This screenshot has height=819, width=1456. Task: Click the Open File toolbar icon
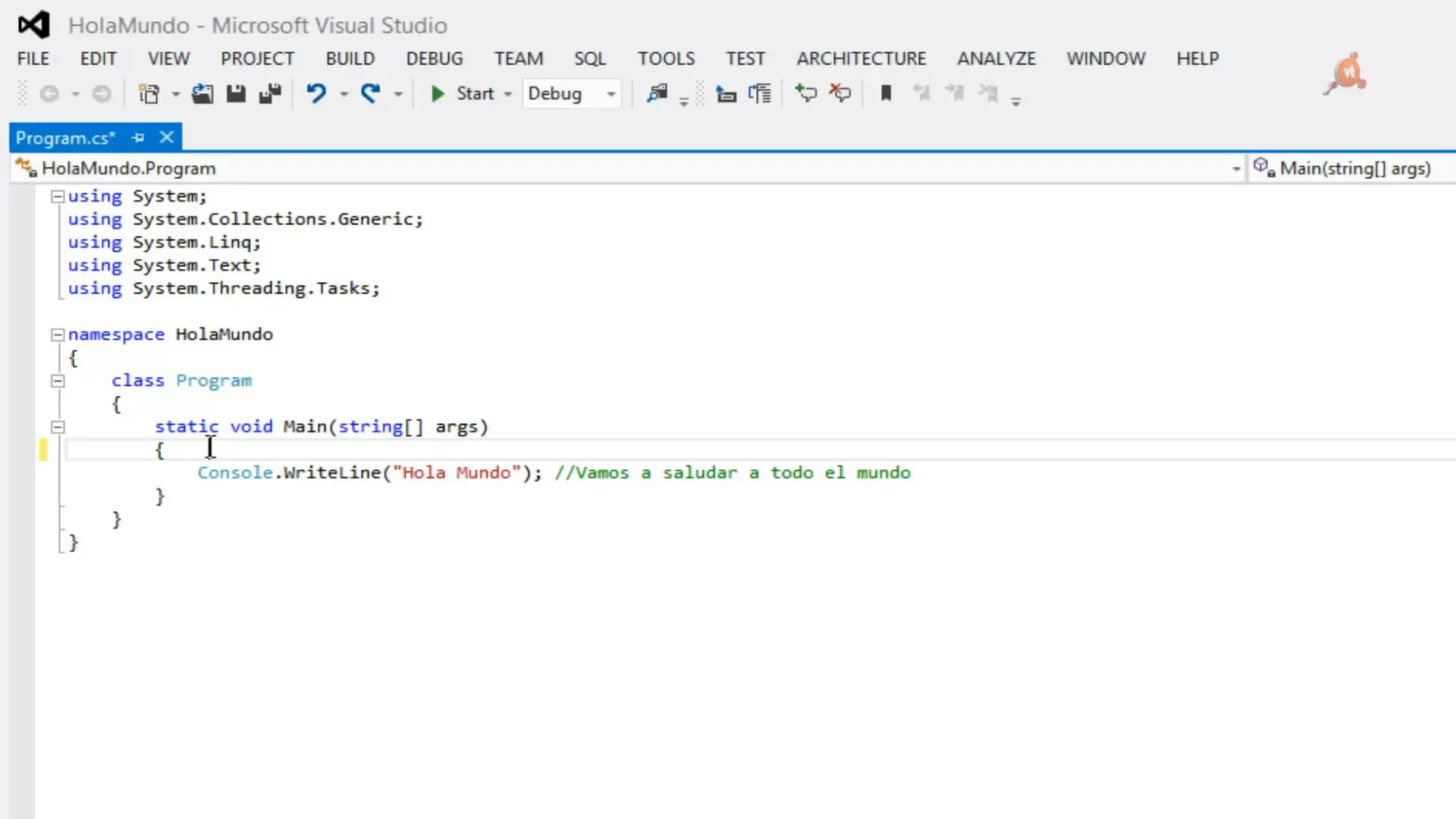click(202, 94)
